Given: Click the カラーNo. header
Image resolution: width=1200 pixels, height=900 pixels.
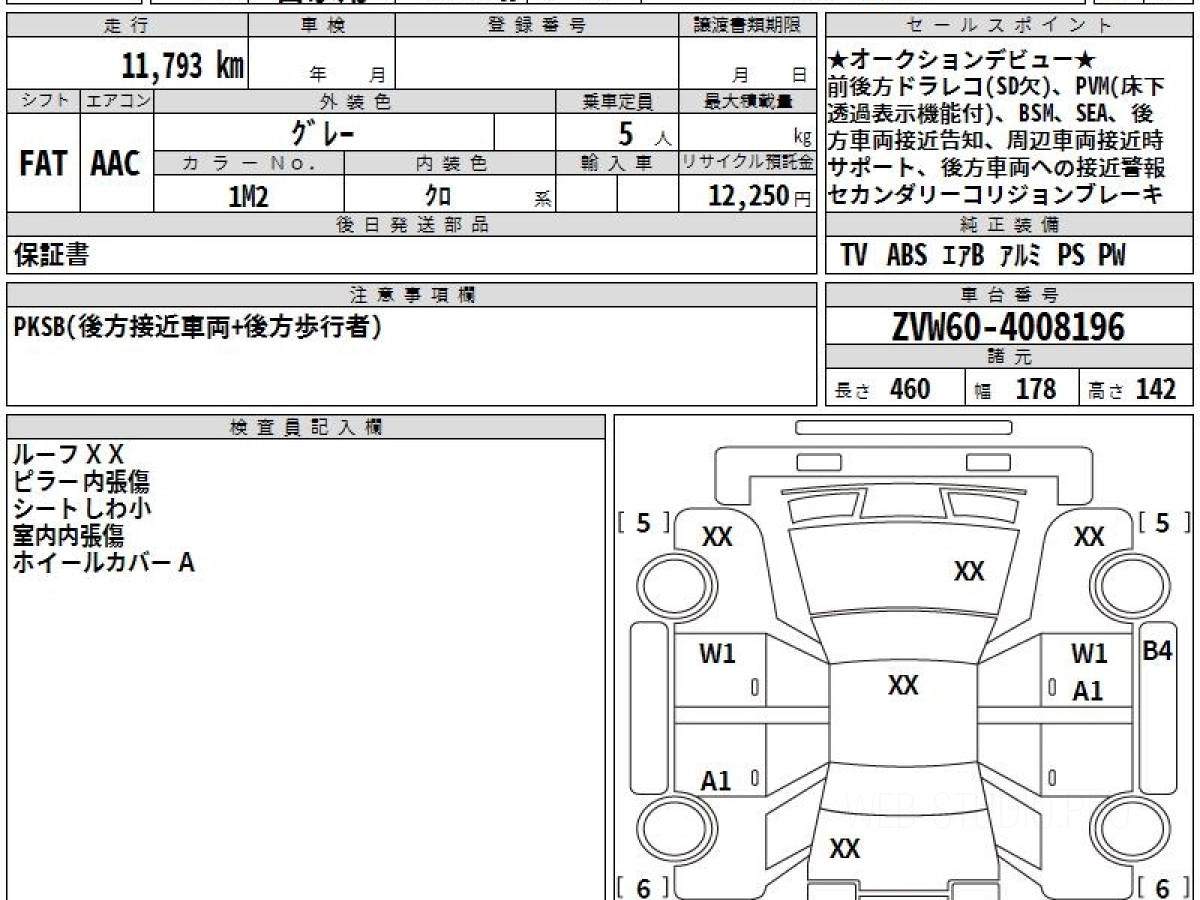Looking at the screenshot, I should (250, 163).
